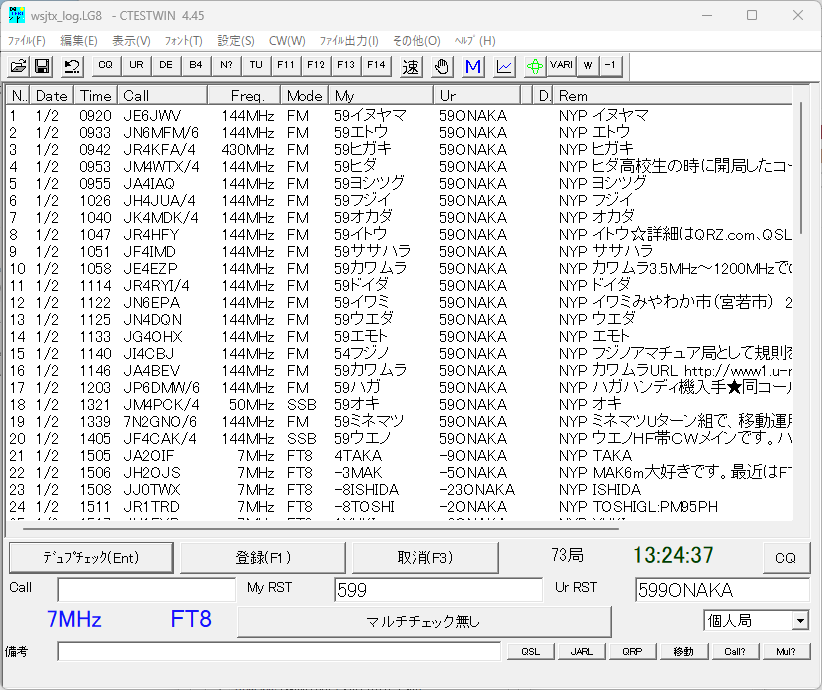This screenshot has width=822, height=690.
Task: Click the Mode column header
Action: coord(305,95)
